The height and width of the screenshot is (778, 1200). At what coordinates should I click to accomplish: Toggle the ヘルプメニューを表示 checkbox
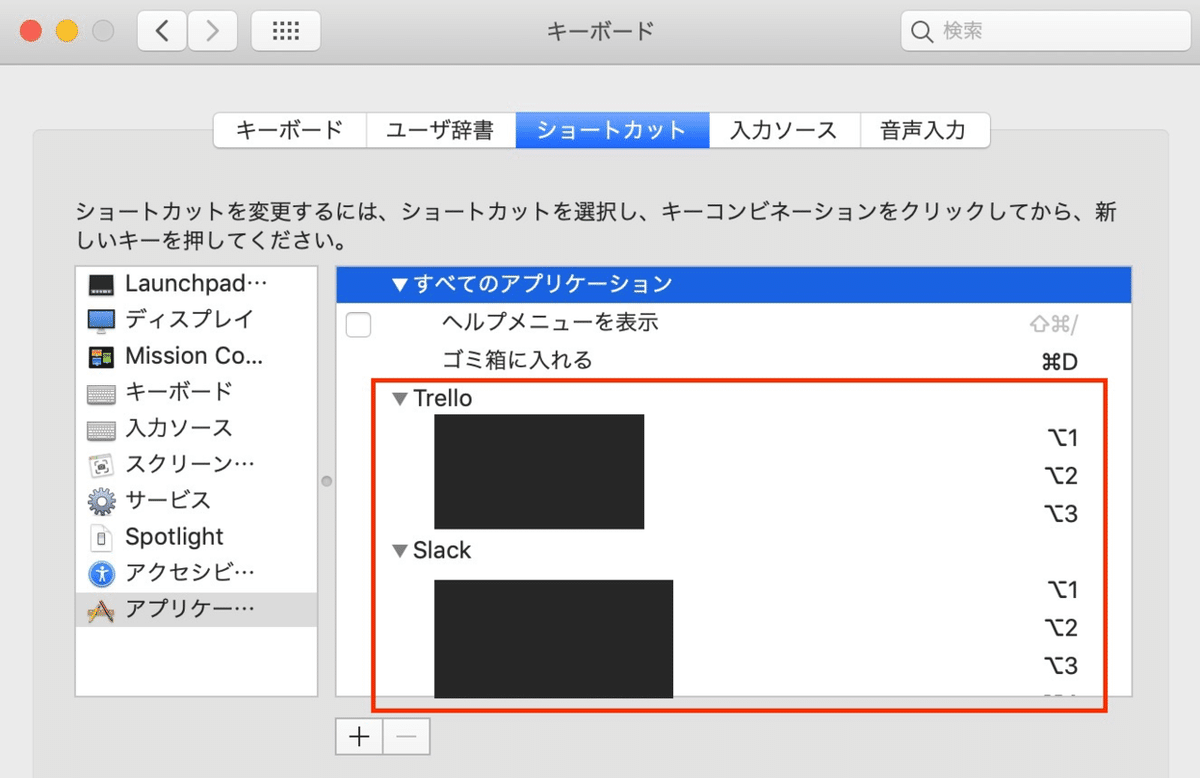tap(358, 324)
